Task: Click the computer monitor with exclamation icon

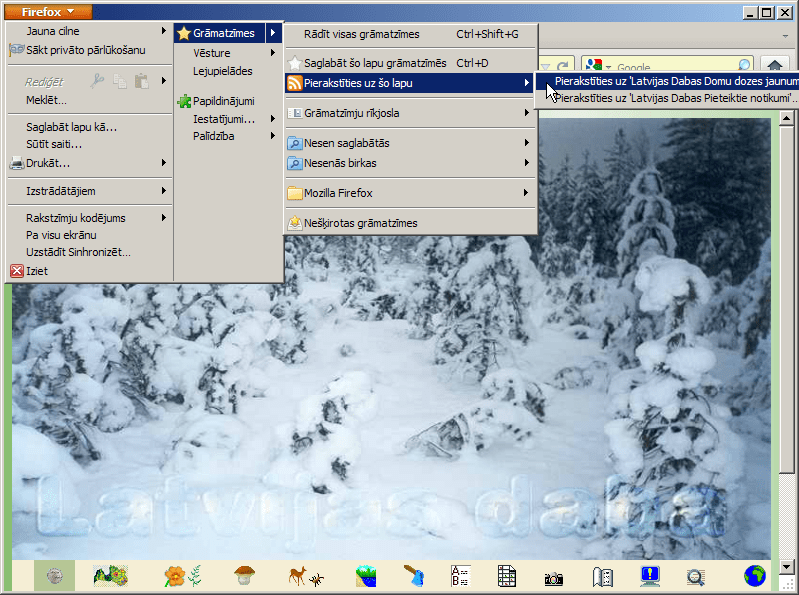Action: click(650, 576)
